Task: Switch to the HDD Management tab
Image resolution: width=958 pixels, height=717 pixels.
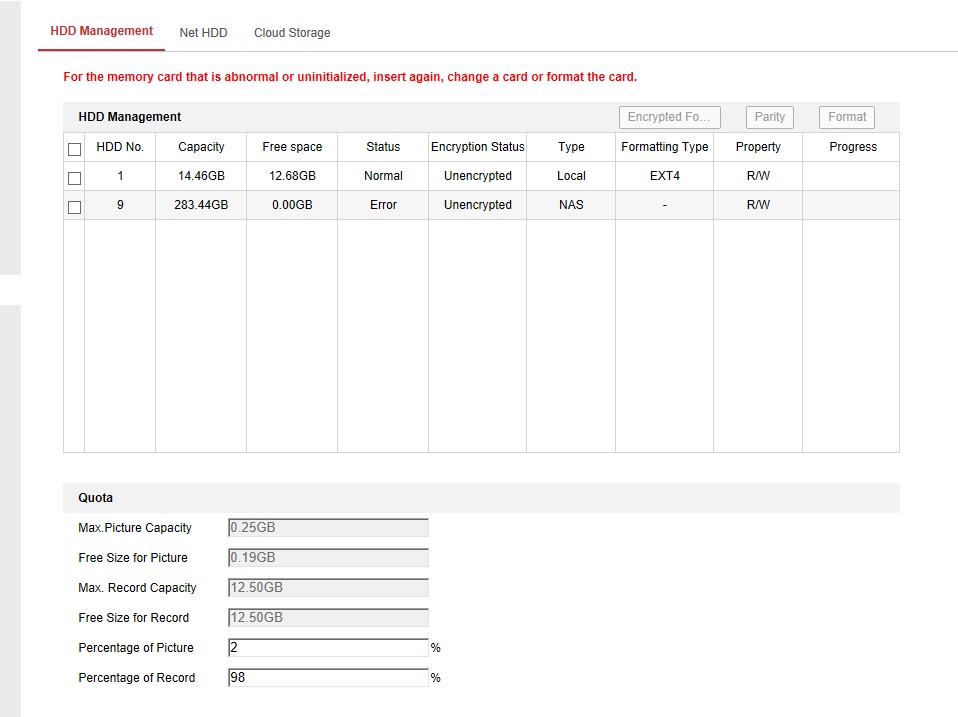Action: tap(101, 31)
